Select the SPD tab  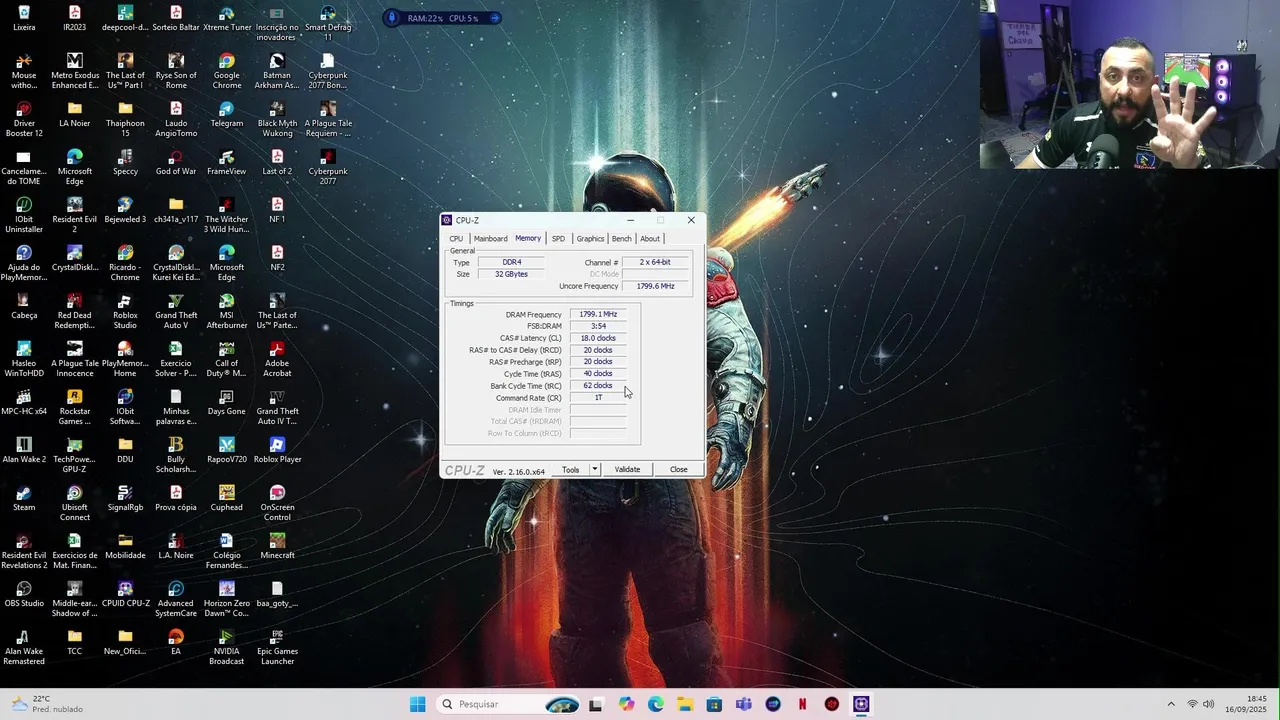pyautogui.click(x=558, y=239)
